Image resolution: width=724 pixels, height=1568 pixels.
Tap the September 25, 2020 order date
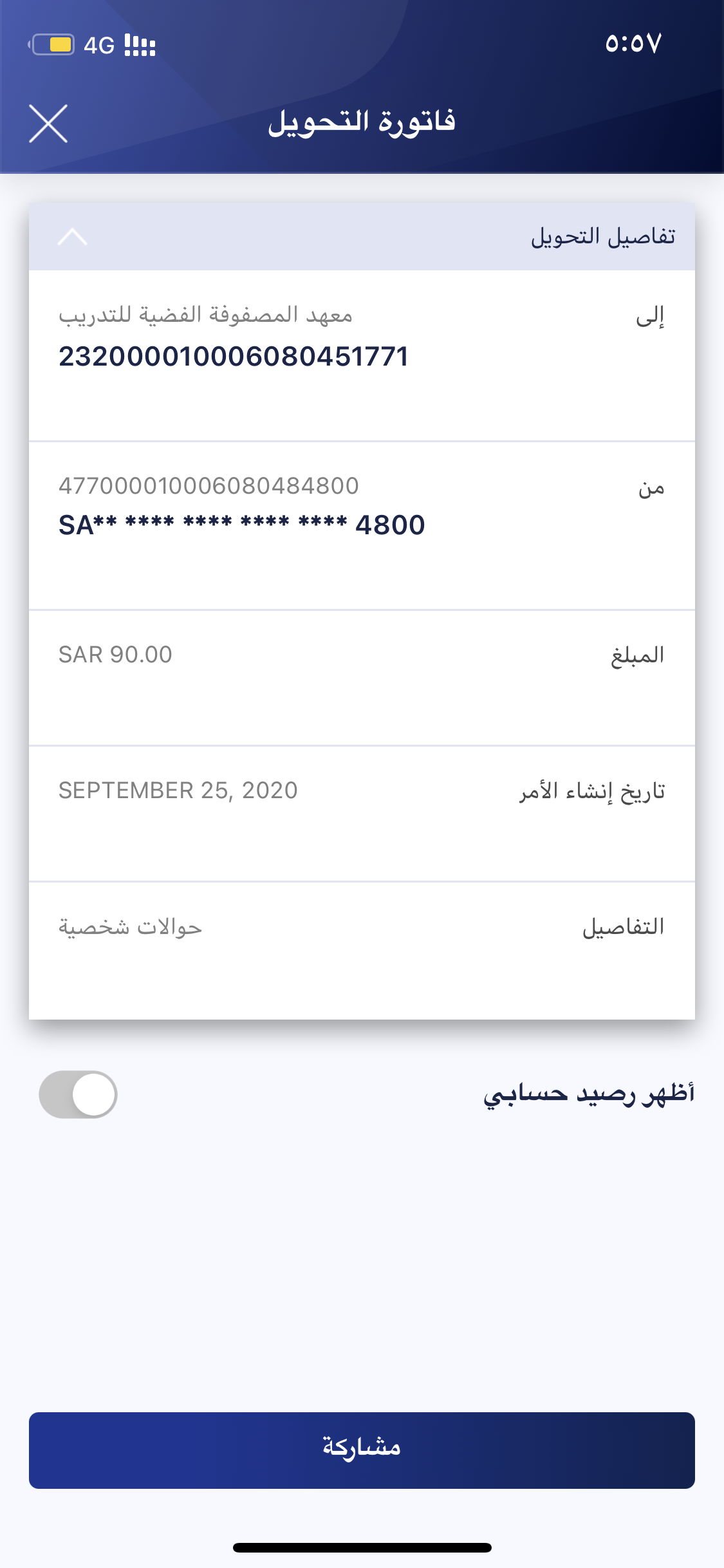click(178, 790)
